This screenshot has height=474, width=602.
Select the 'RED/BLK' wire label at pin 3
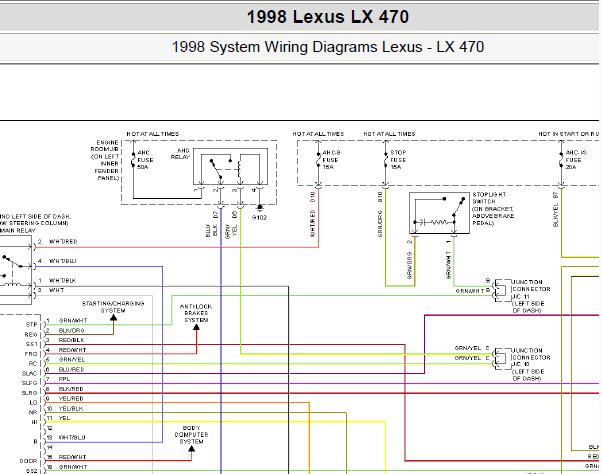coord(71,340)
